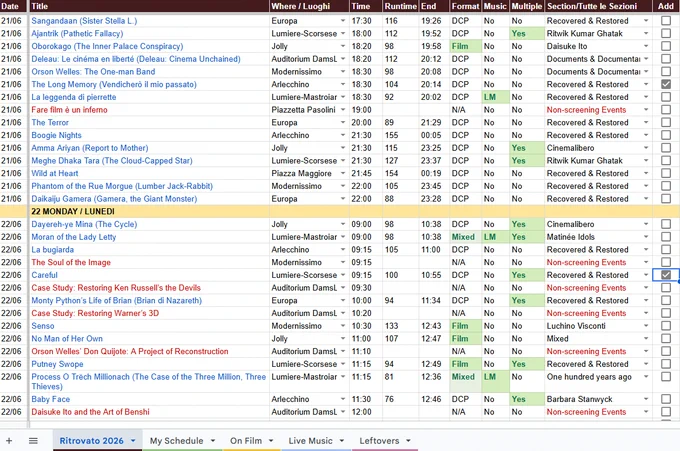680x451 pixels.
Task: Click the add new sheet plus icon
Action: coord(9,441)
